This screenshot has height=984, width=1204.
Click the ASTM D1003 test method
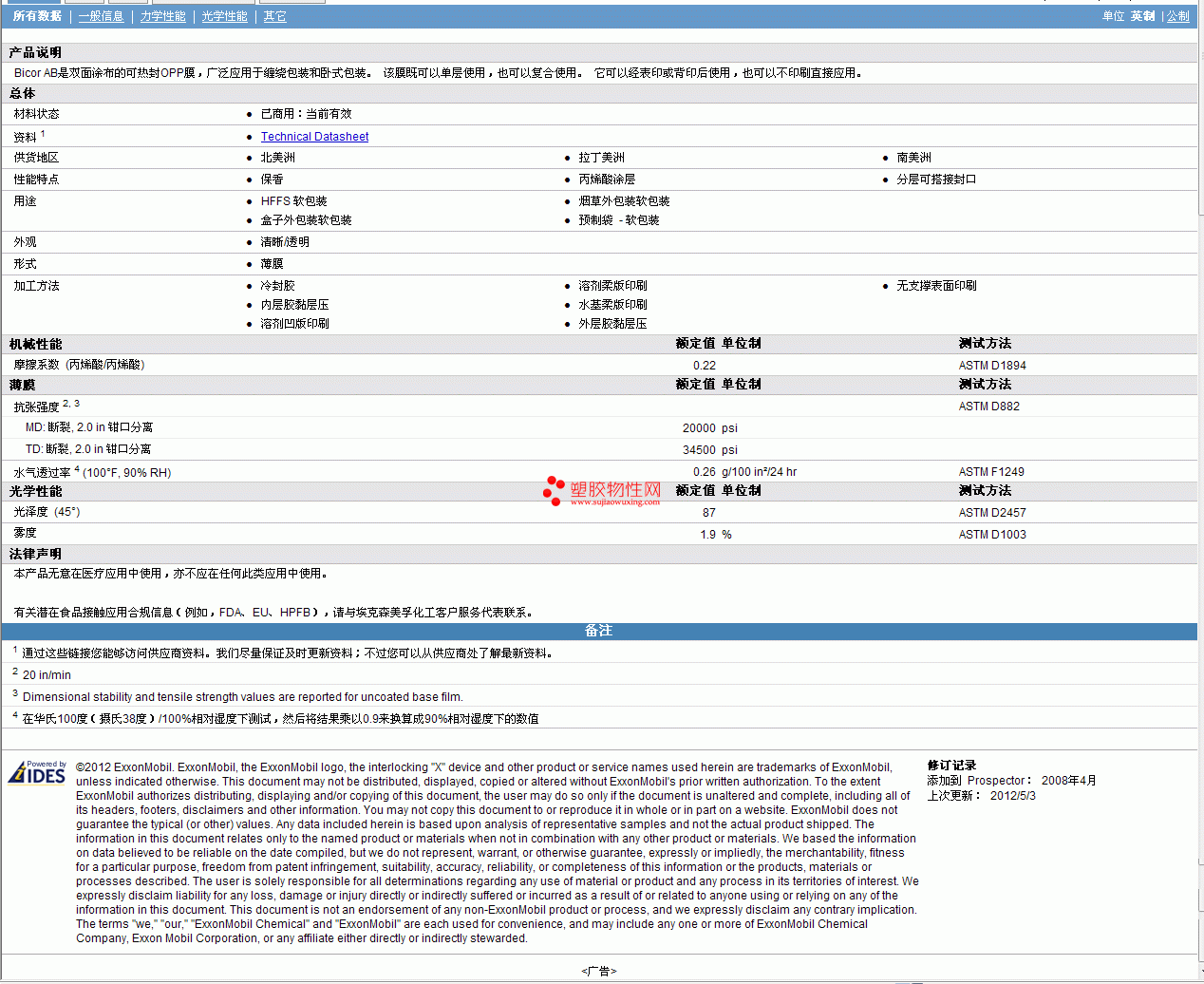(992, 535)
